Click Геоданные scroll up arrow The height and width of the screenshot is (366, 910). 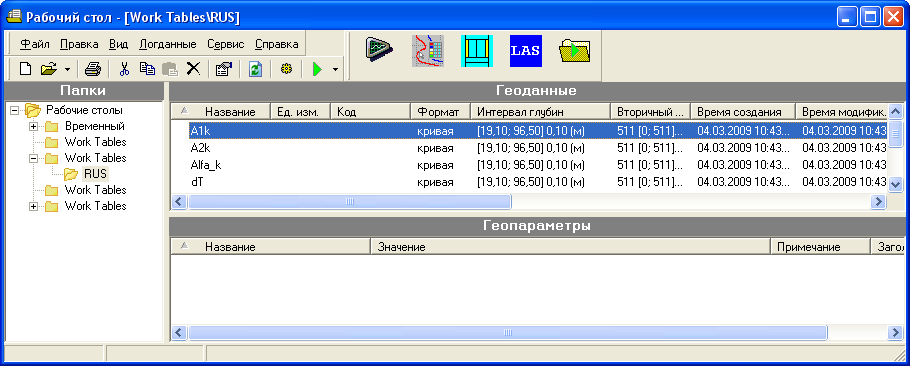coord(895,111)
